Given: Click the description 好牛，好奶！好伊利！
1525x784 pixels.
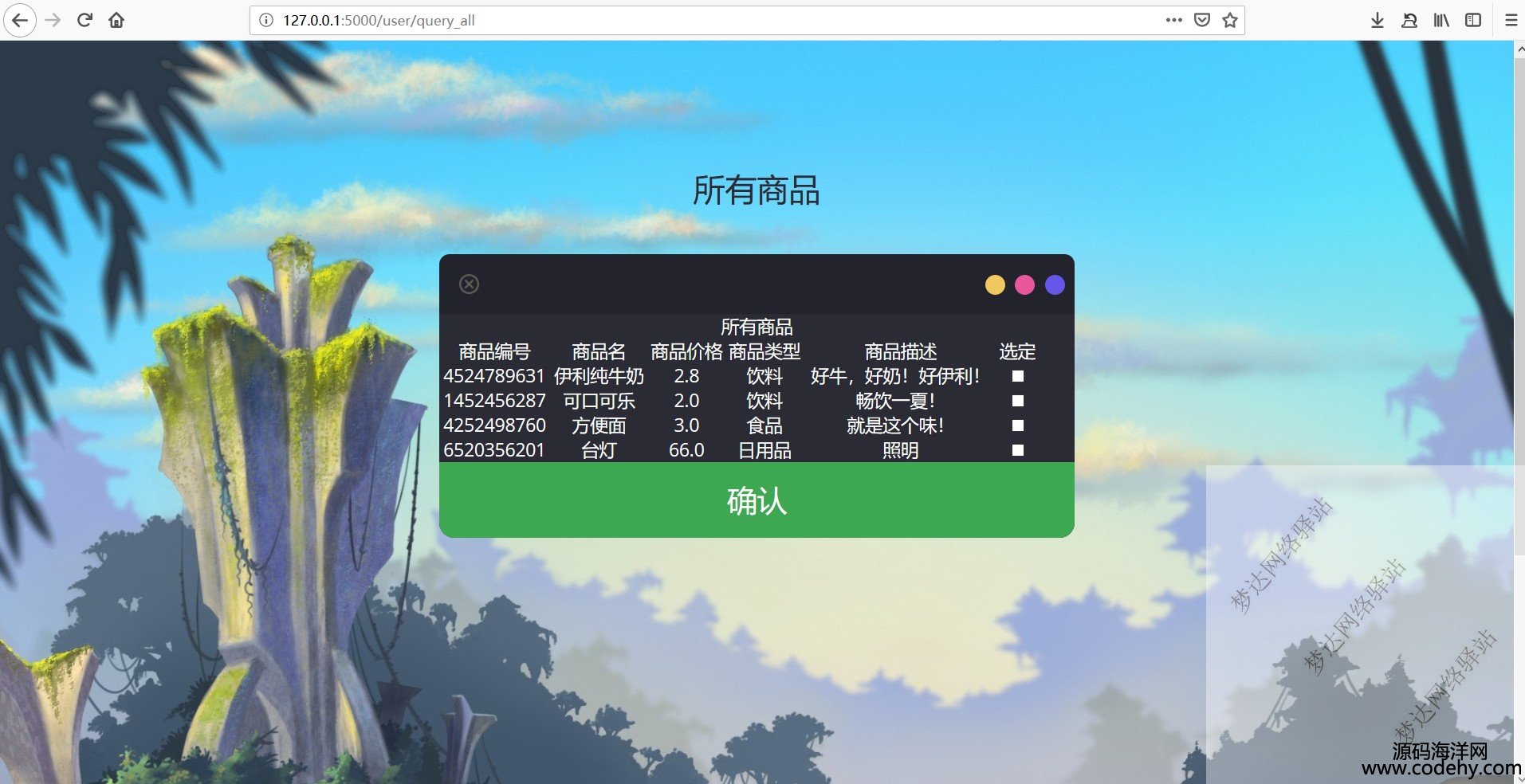Looking at the screenshot, I should (896, 376).
